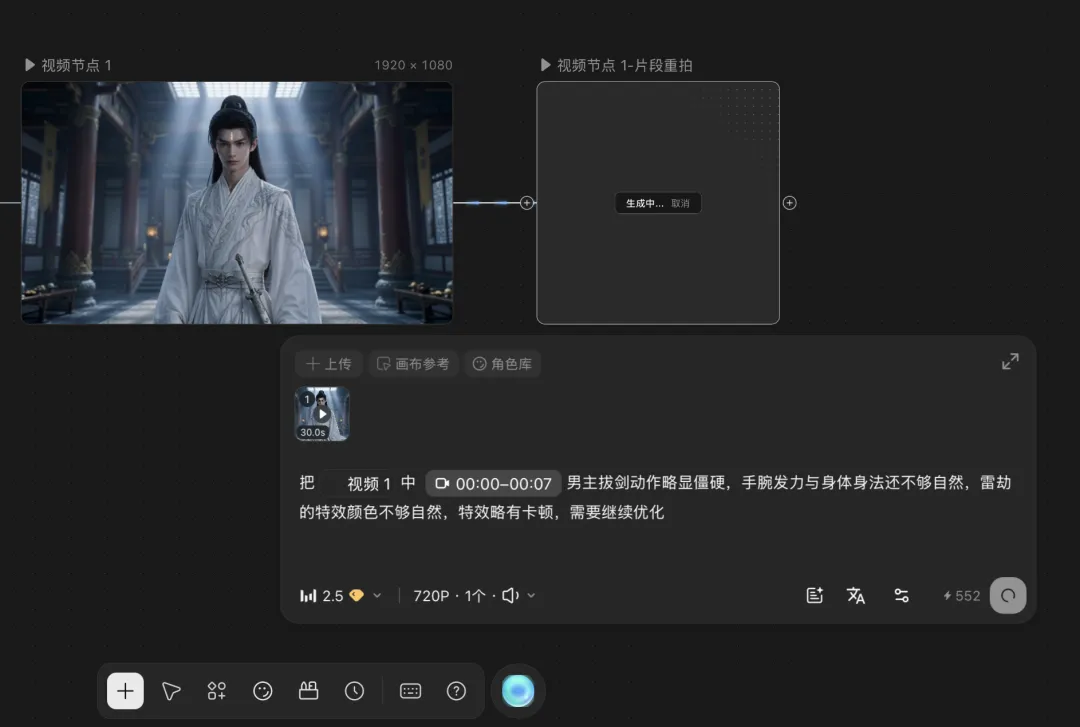Image resolution: width=1080 pixels, height=727 pixels.
Task: Click the translate prompt icon
Action: (856, 595)
